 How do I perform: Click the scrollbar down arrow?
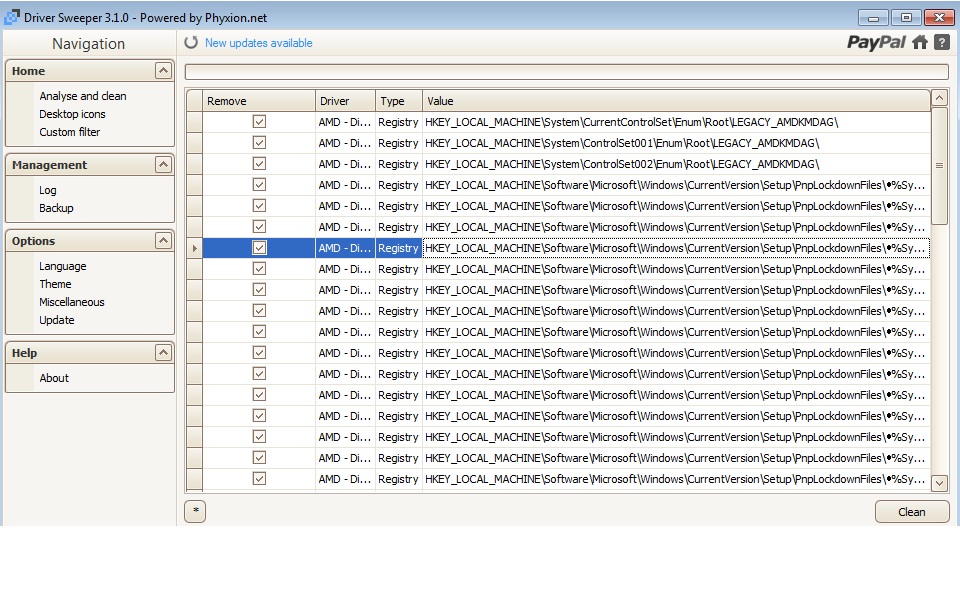pyautogui.click(x=939, y=483)
